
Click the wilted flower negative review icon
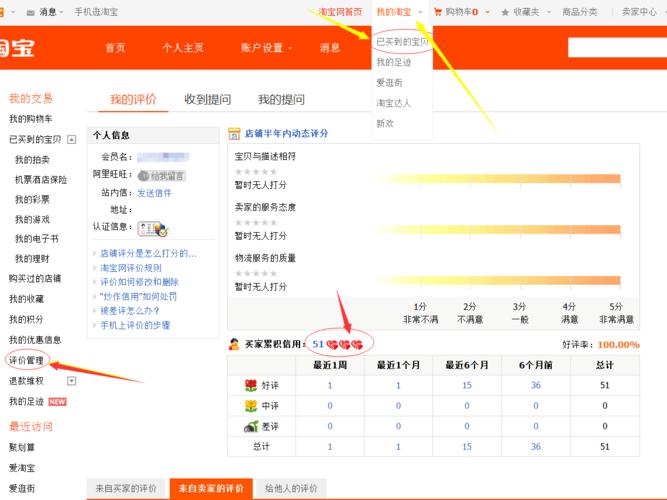click(x=251, y=426)
